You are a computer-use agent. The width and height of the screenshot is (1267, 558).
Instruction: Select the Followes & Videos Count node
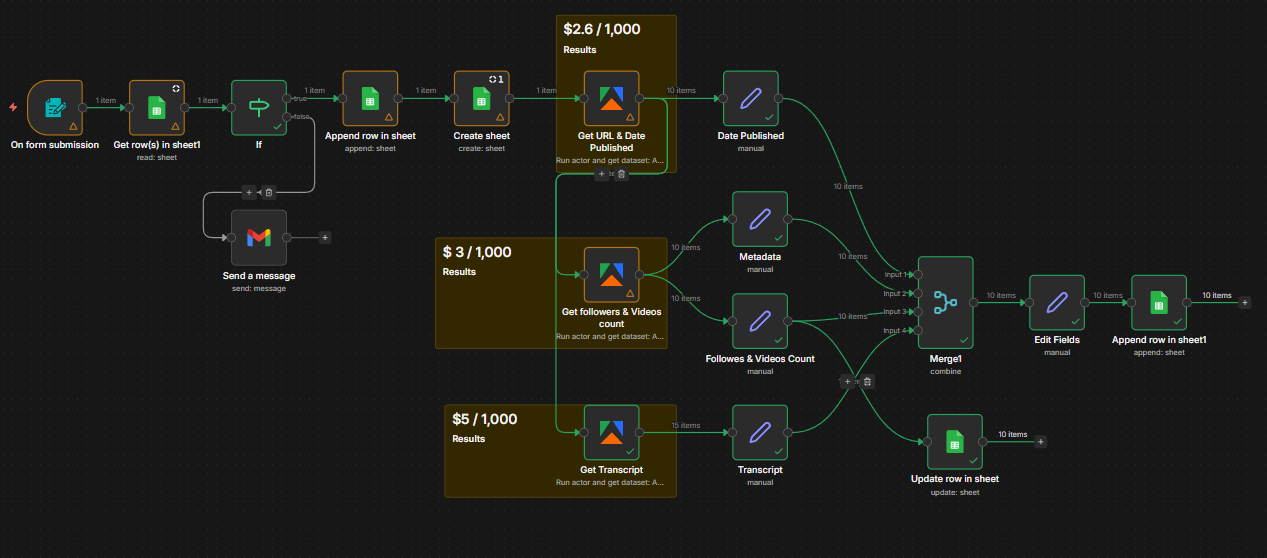760,321
